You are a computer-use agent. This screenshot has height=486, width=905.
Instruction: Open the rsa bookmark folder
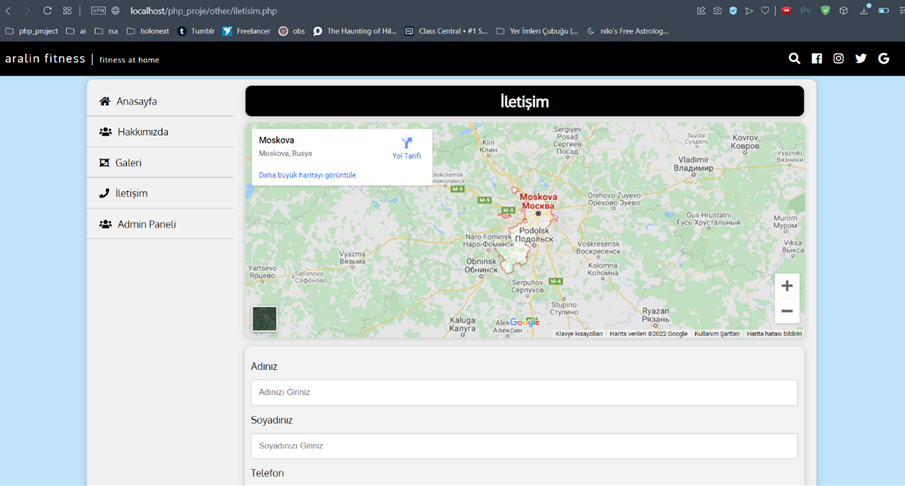coord(106,31)
